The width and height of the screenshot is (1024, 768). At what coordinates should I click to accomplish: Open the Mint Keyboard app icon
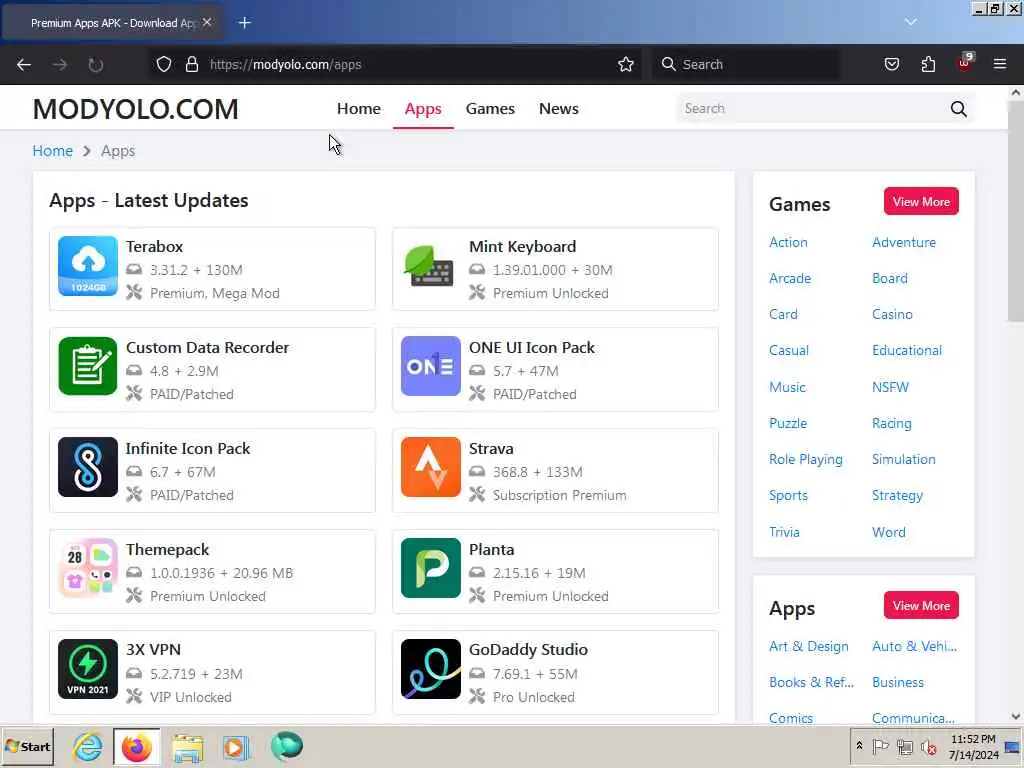pyautogui.click(x=430, y=266)
